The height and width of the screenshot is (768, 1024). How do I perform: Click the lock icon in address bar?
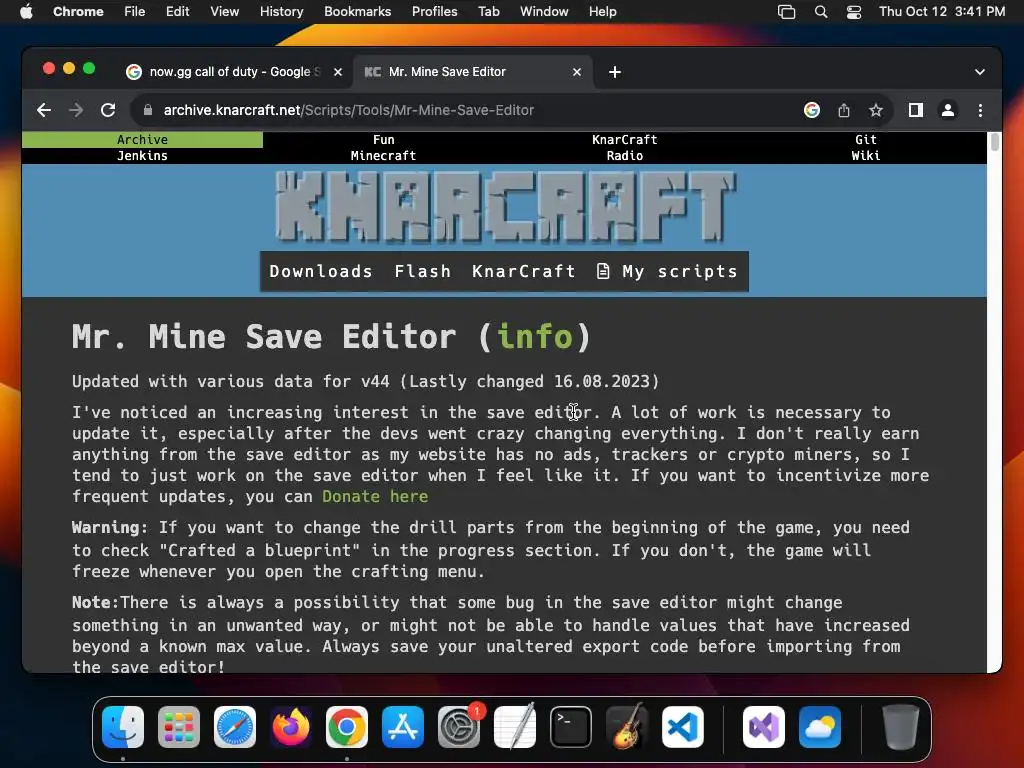[x=148, y=110]
